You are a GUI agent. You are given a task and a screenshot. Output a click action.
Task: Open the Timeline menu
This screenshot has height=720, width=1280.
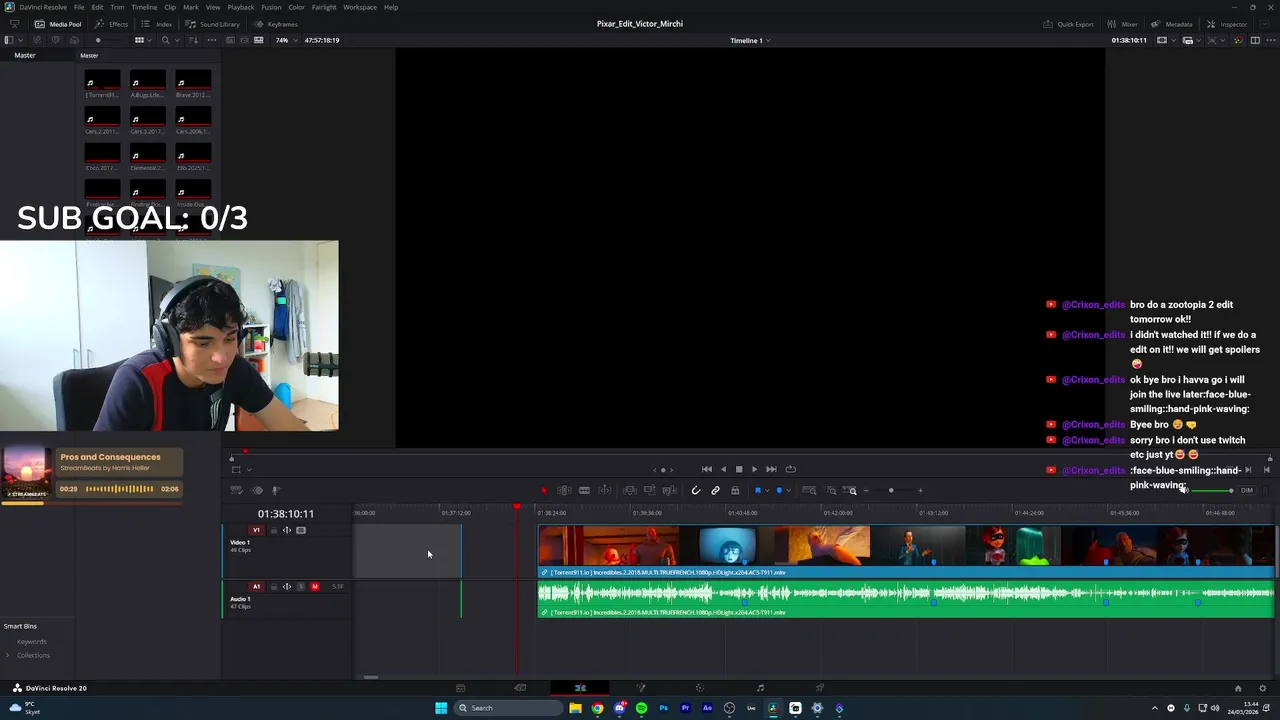(x=144, y=7)
